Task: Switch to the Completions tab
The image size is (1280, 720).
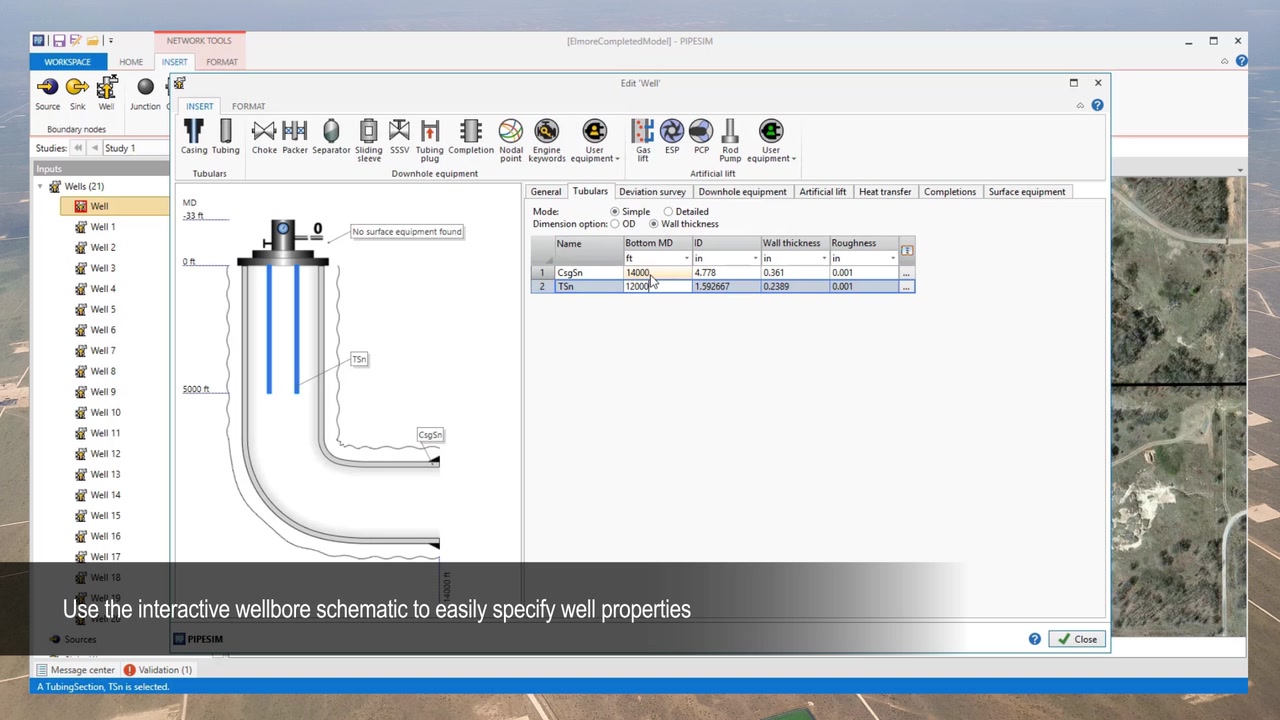Action: pyautogui.click(x=950, y=192)
